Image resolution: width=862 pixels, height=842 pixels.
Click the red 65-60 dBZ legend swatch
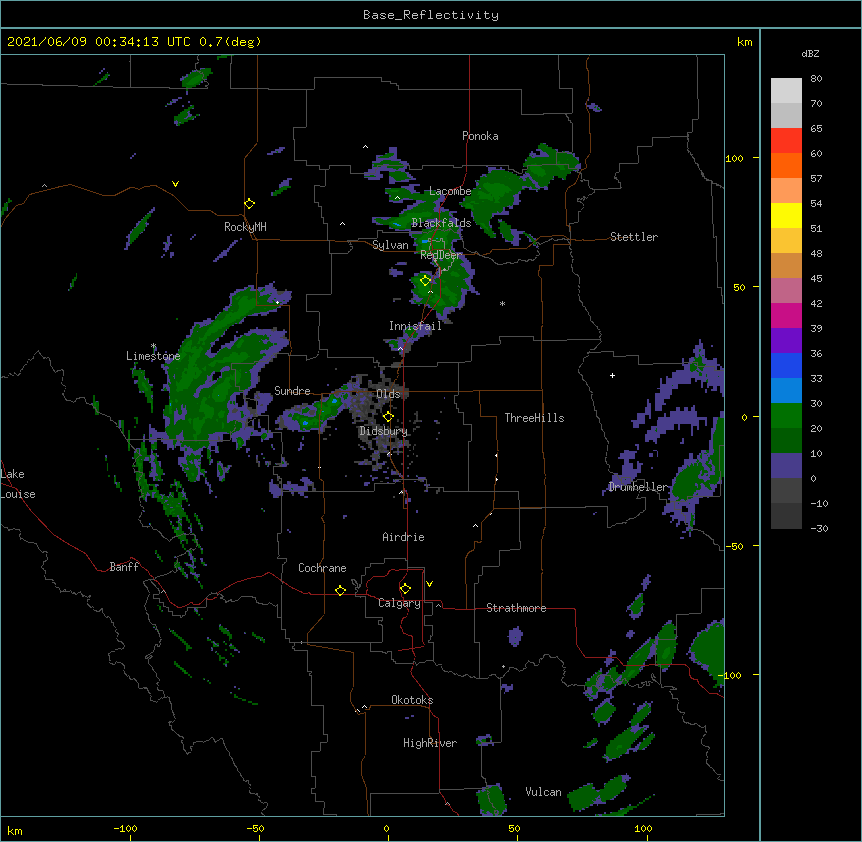pos(786,141)
